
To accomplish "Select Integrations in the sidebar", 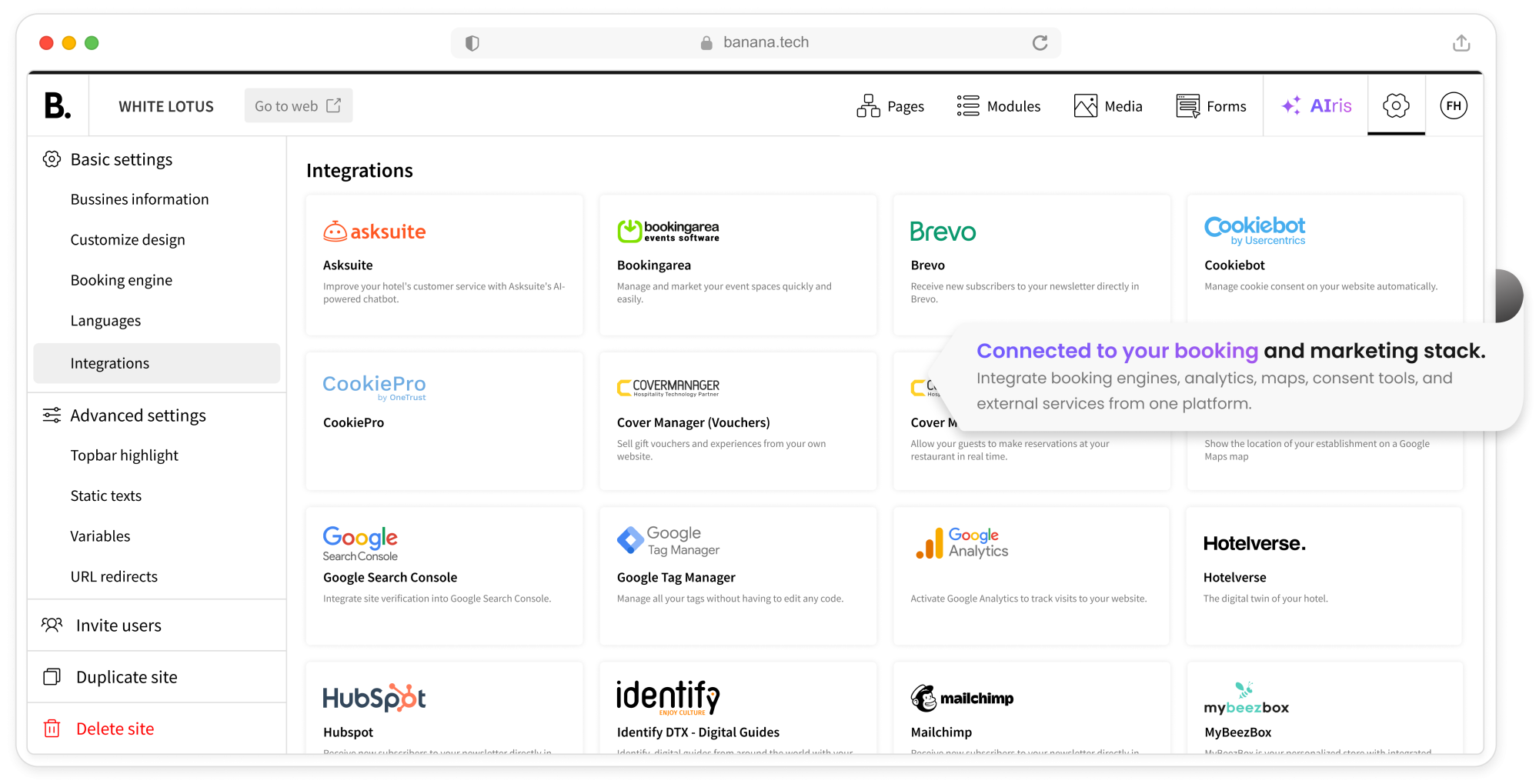I will tap(157, 363).
